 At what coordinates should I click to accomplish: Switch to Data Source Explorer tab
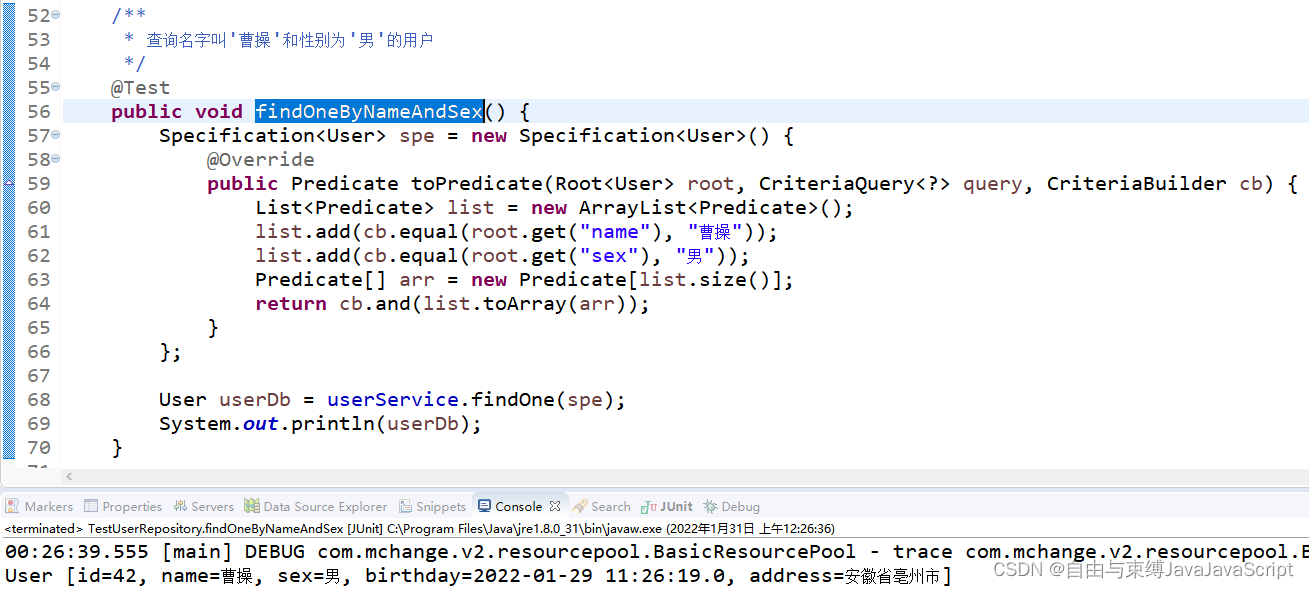click(x=316, y=506)
